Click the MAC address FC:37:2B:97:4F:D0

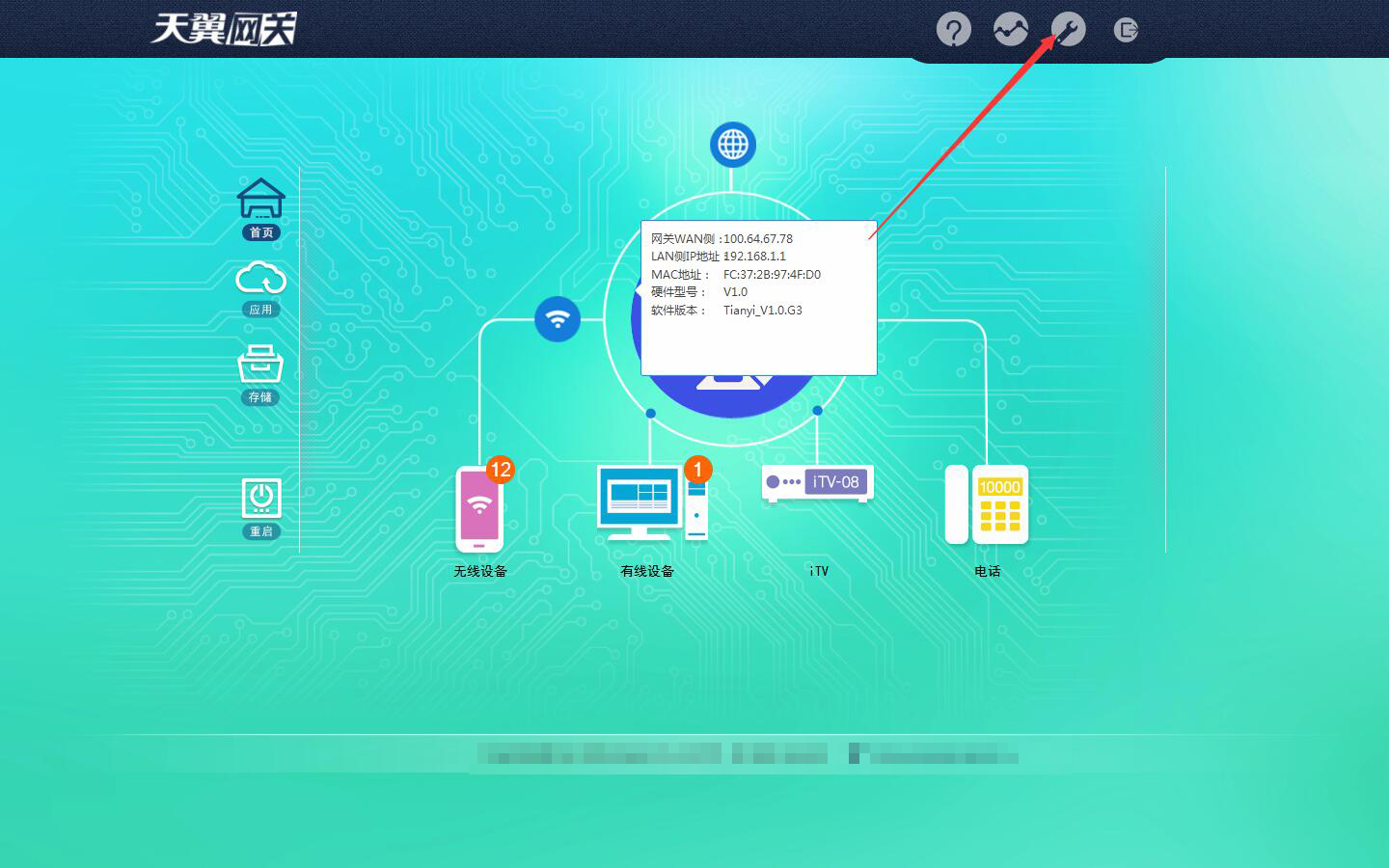tap(772, 274)
